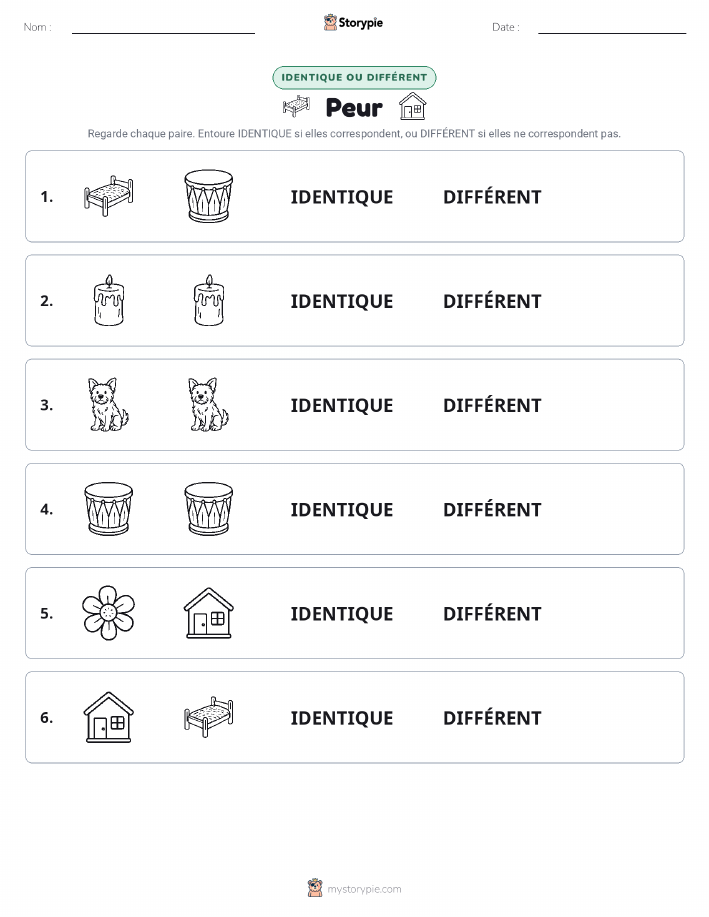Click the bed icon in row 6
This screenshot has width=709, height=917.
pos(208,717)
